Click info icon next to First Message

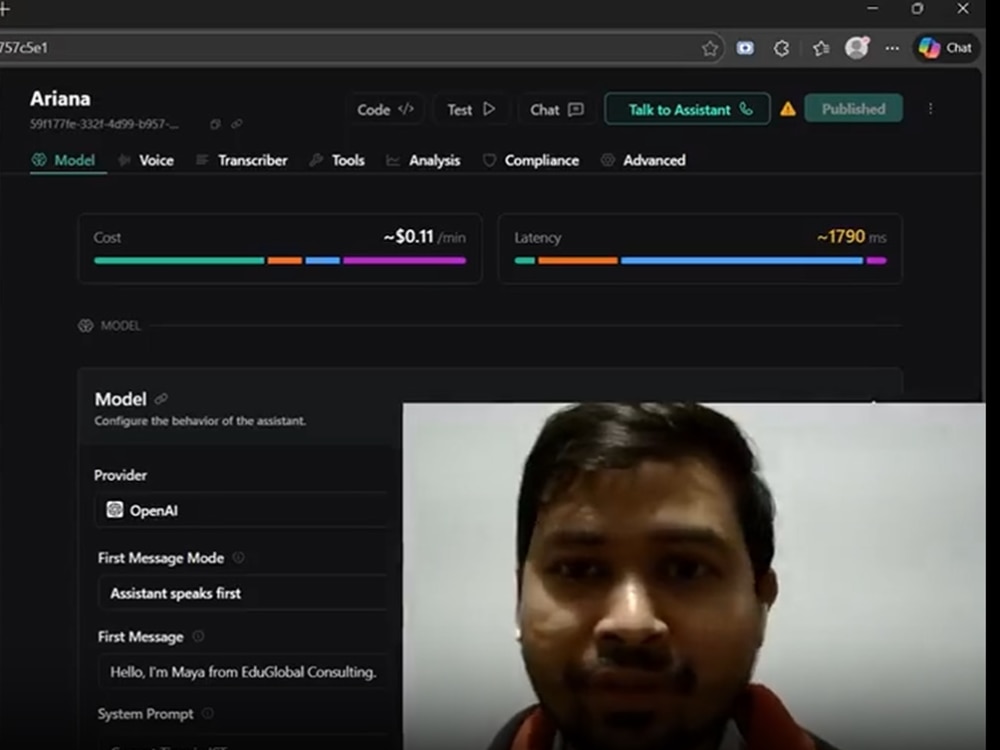[198, 636]
